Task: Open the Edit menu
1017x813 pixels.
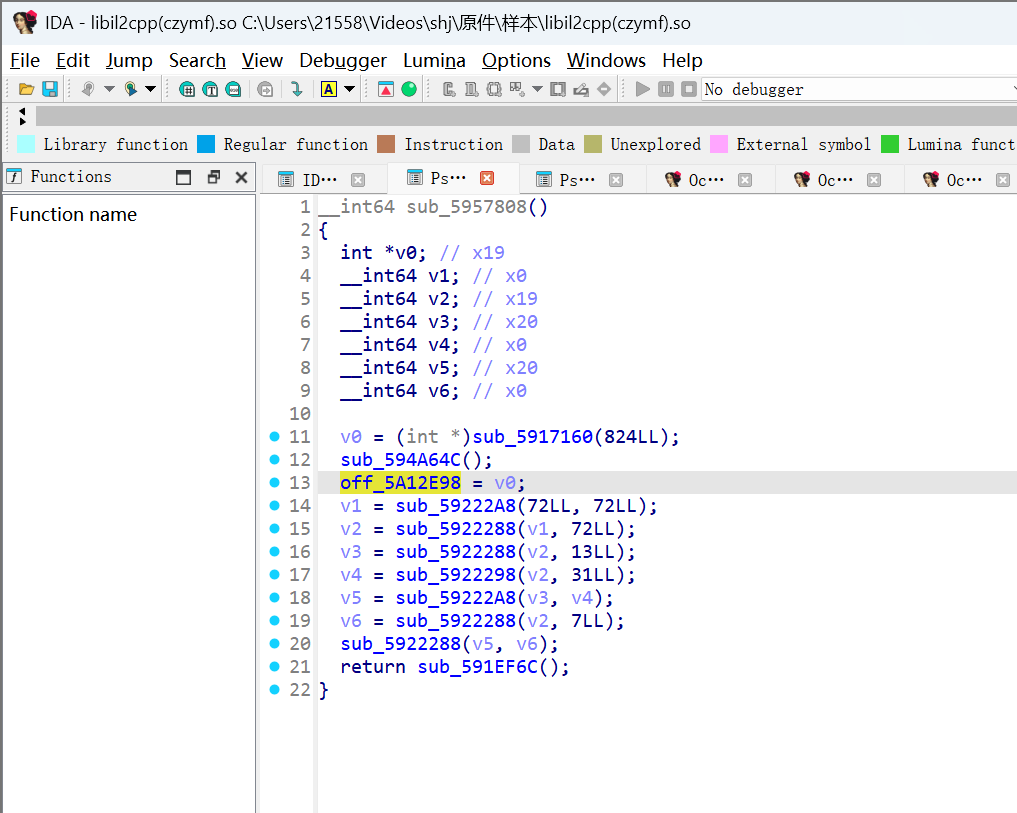Action: point(73,60)
